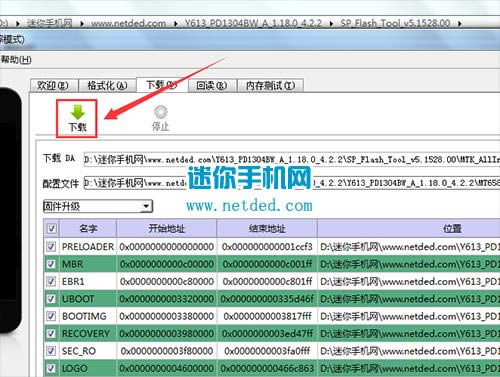
Task: Select the MBR name cell
Action: (x=88, y=264)
